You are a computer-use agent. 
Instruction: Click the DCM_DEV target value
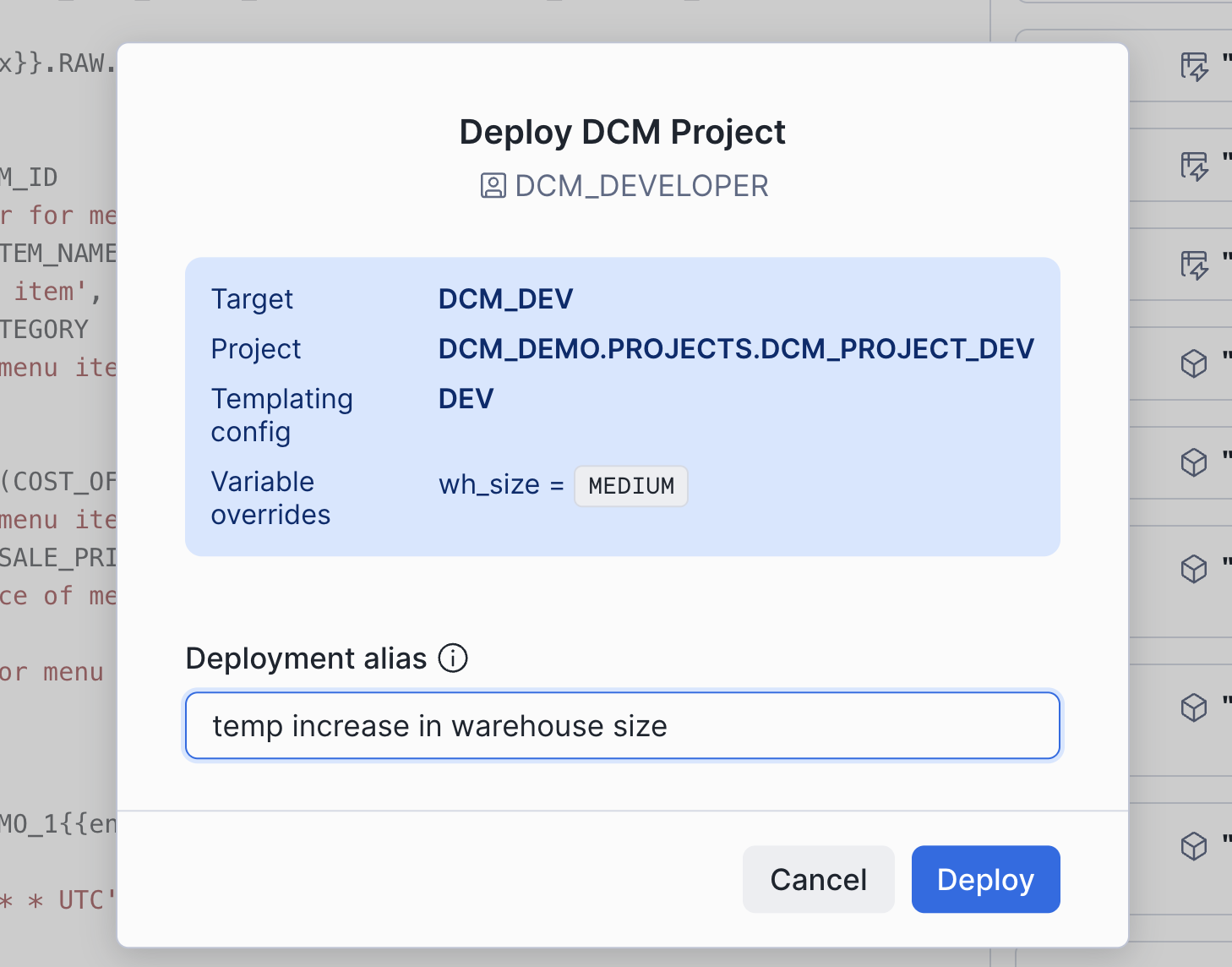click(x=505, y=298)
